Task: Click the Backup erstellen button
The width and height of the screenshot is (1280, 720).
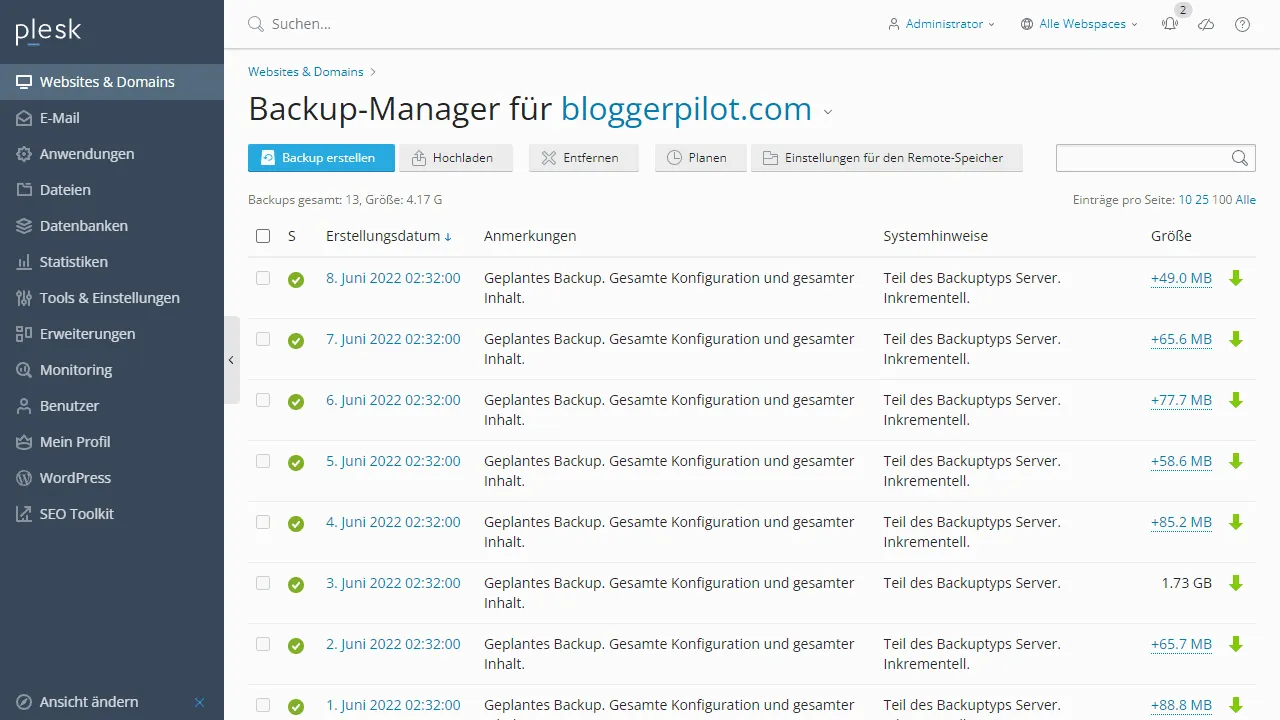Action: tap(321, 158)
